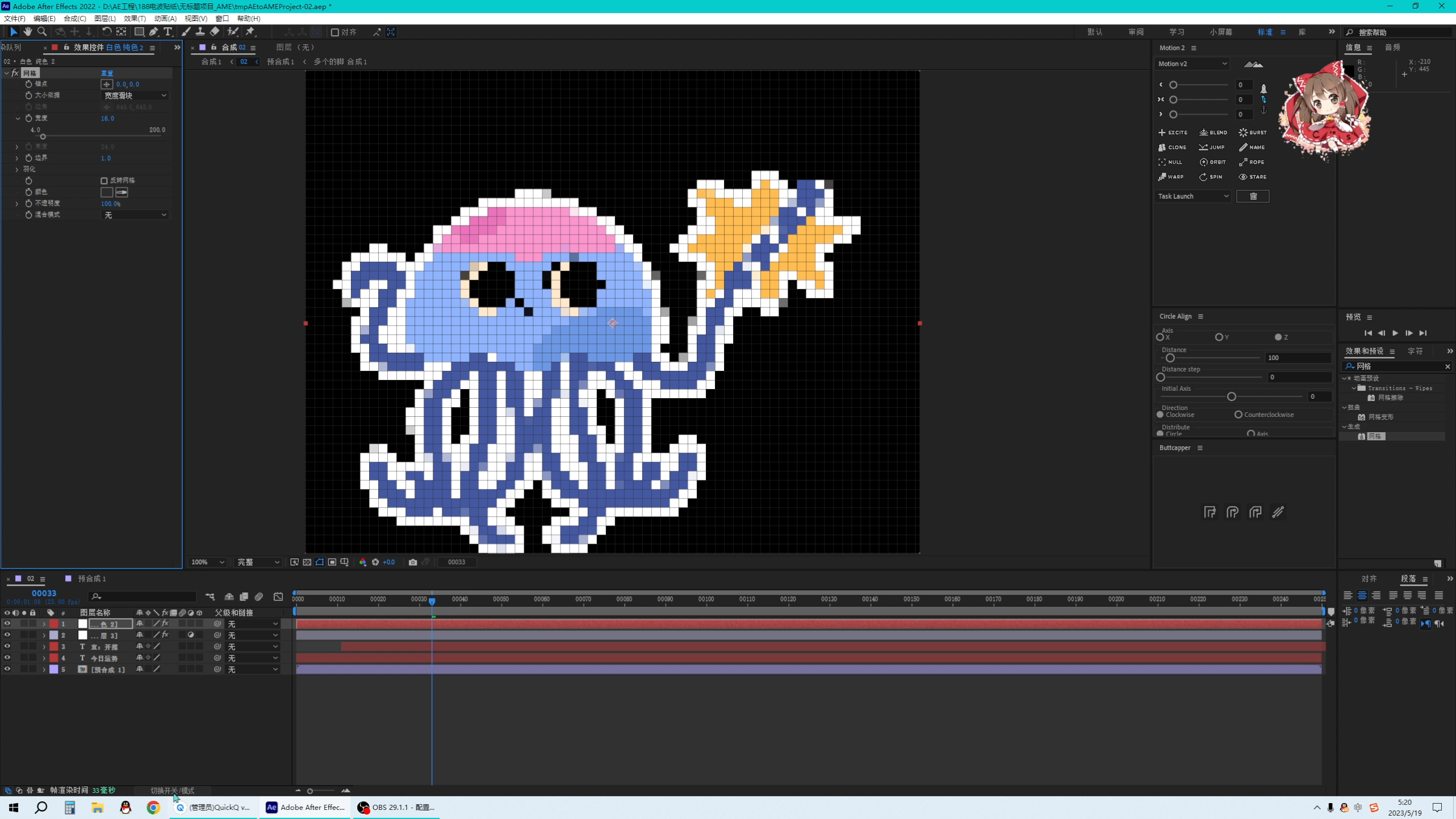The height and width of the screenshot is (819, 1456).
Task: Click the 预合成 1 breadcrumb in the viewer
Action: point(281,62)
